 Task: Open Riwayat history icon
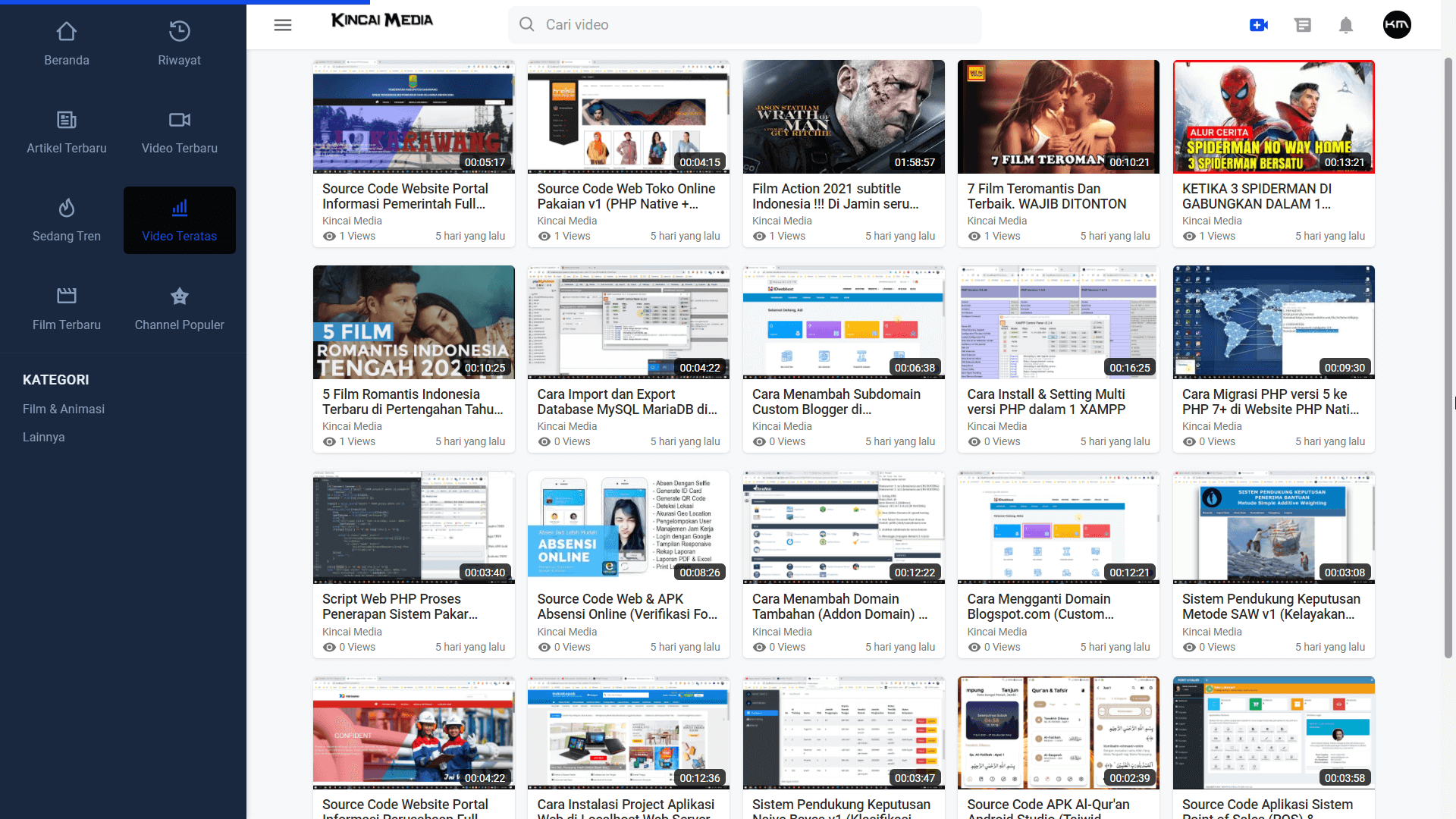[179, 32]
